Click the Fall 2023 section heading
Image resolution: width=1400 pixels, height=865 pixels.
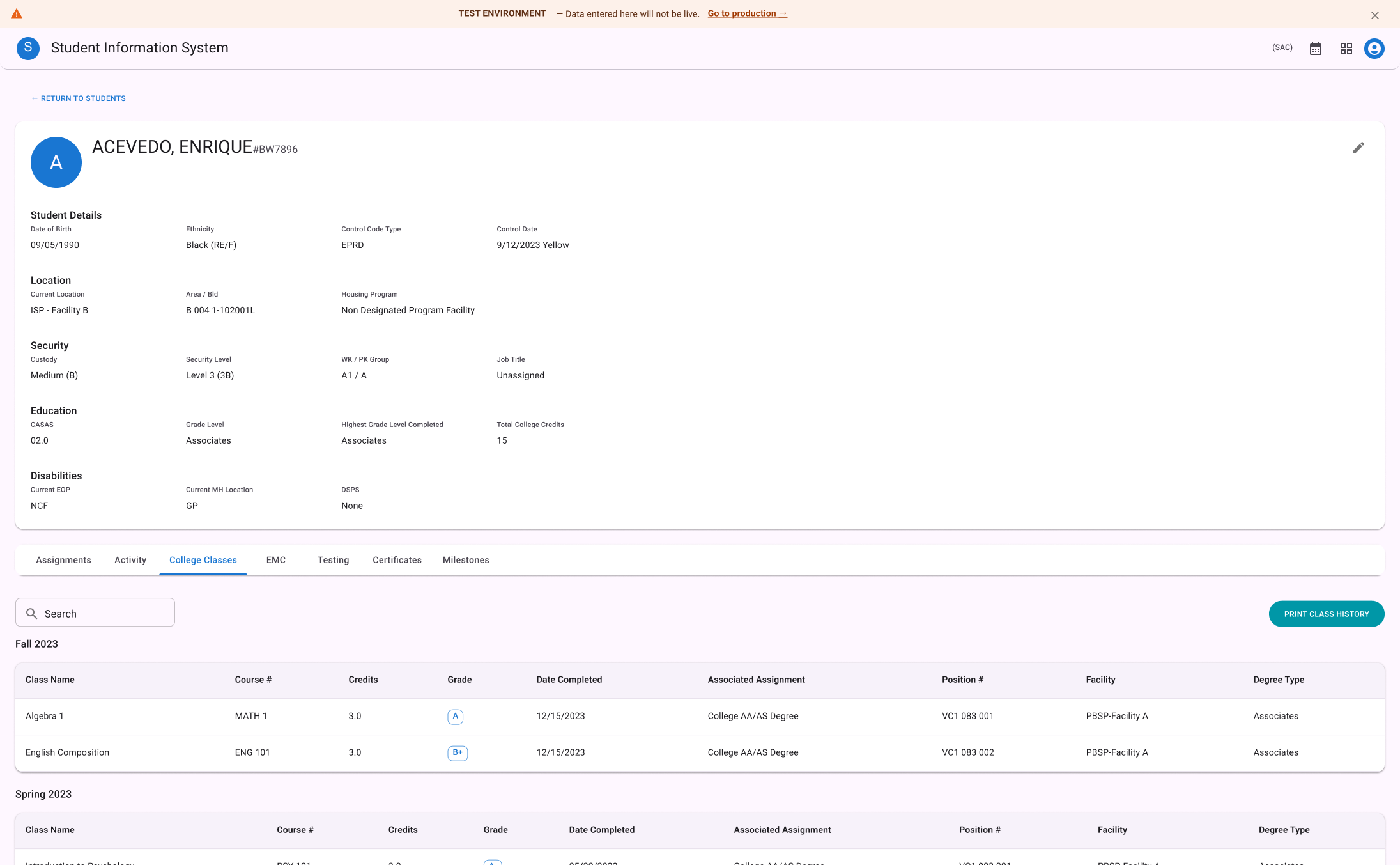click(36, 644)
